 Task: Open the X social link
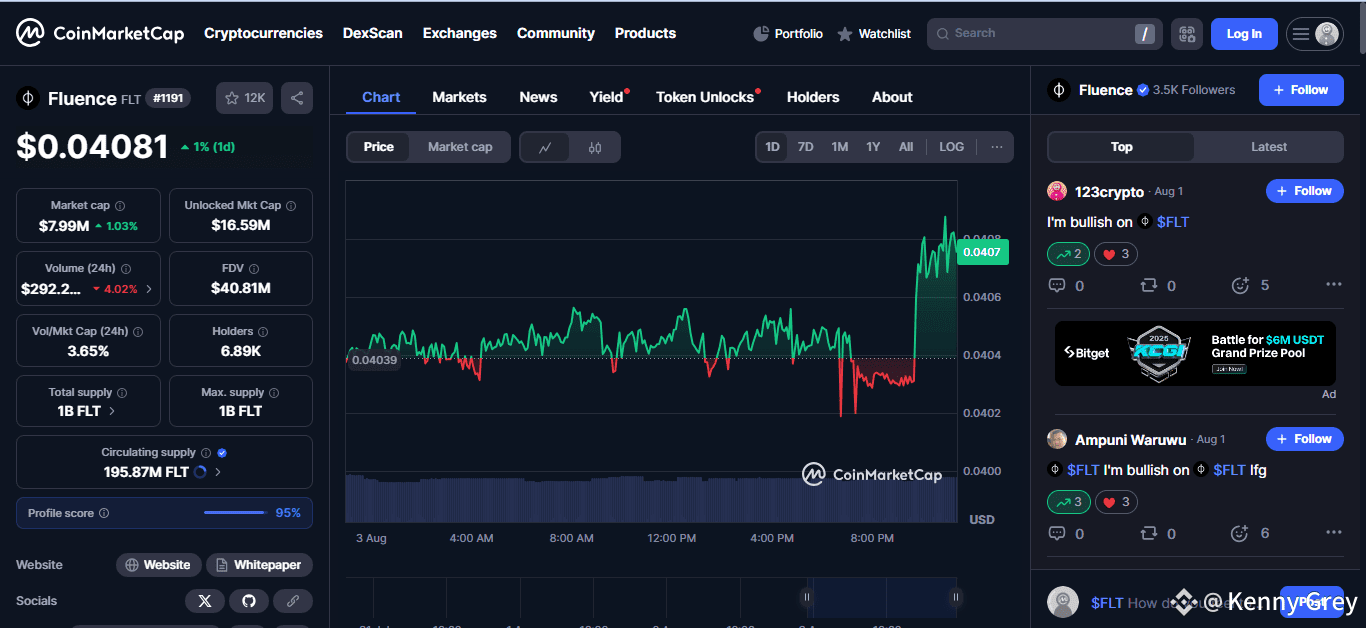[x=205, y=601]
